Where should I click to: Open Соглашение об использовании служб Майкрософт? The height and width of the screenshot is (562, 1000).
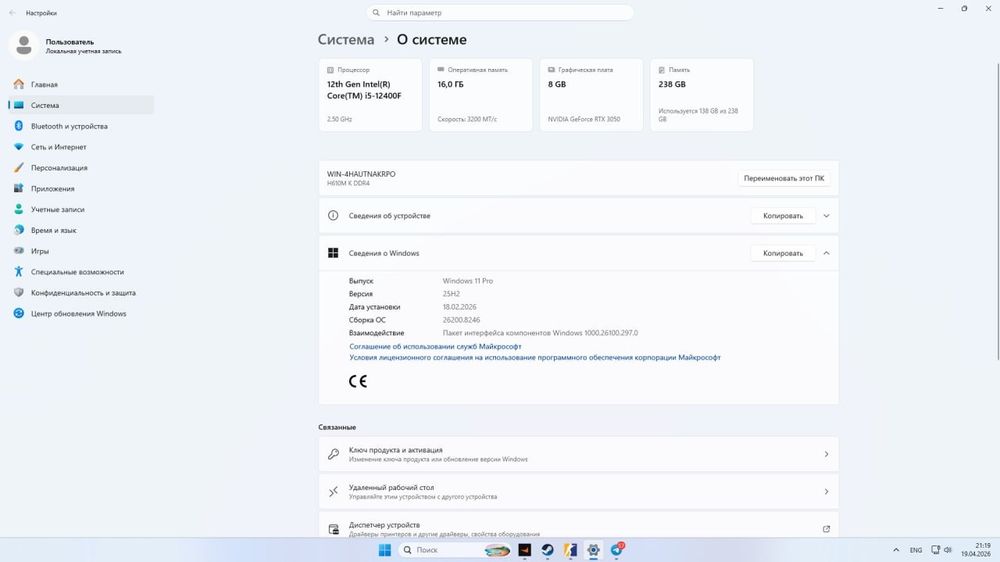click(435, 346)
